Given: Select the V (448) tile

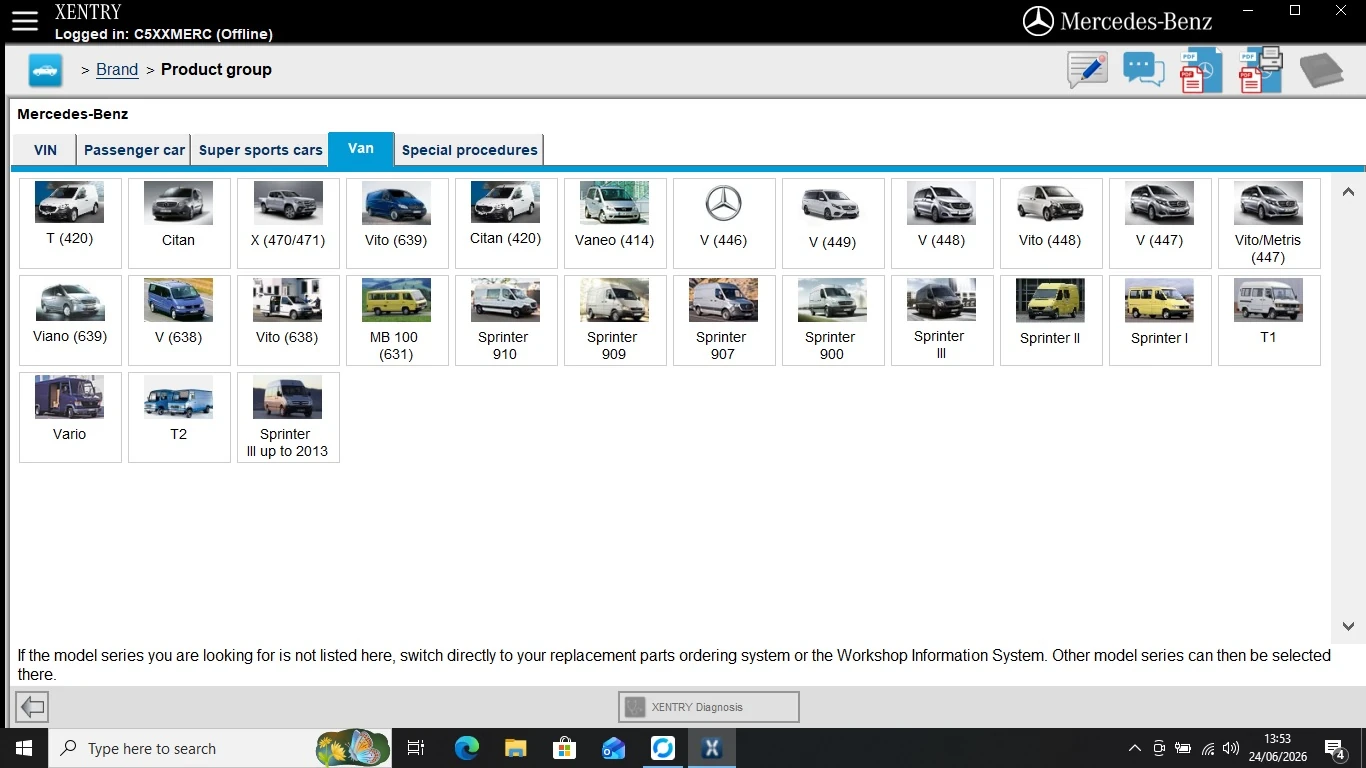Looking at the screenshot, I should point(942,223).
